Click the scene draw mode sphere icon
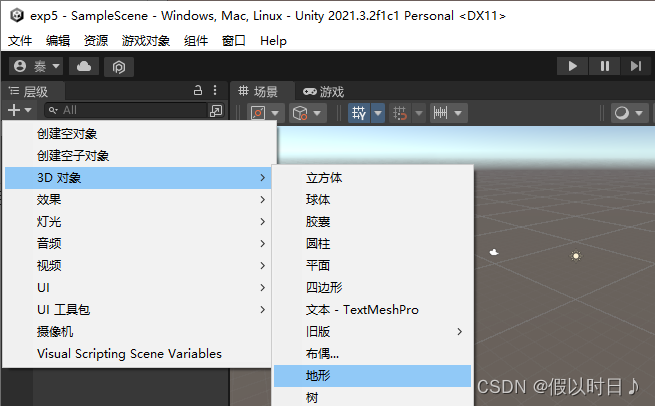Image resolution: width=655 pixels, height=406 pixels. [622, 113]
